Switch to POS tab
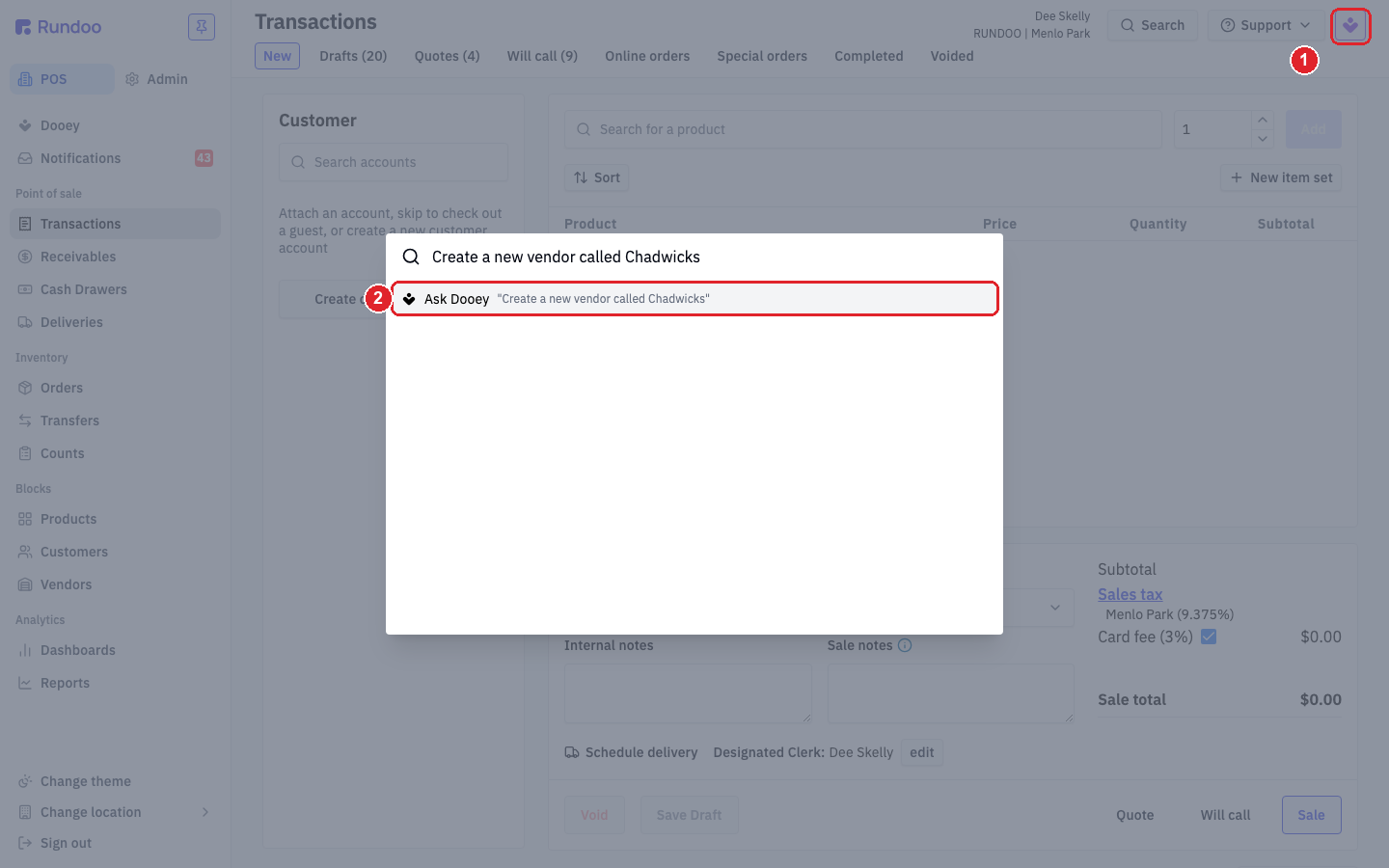The height and width of the screenshot is (868, 1389). [x=62, y=79]
